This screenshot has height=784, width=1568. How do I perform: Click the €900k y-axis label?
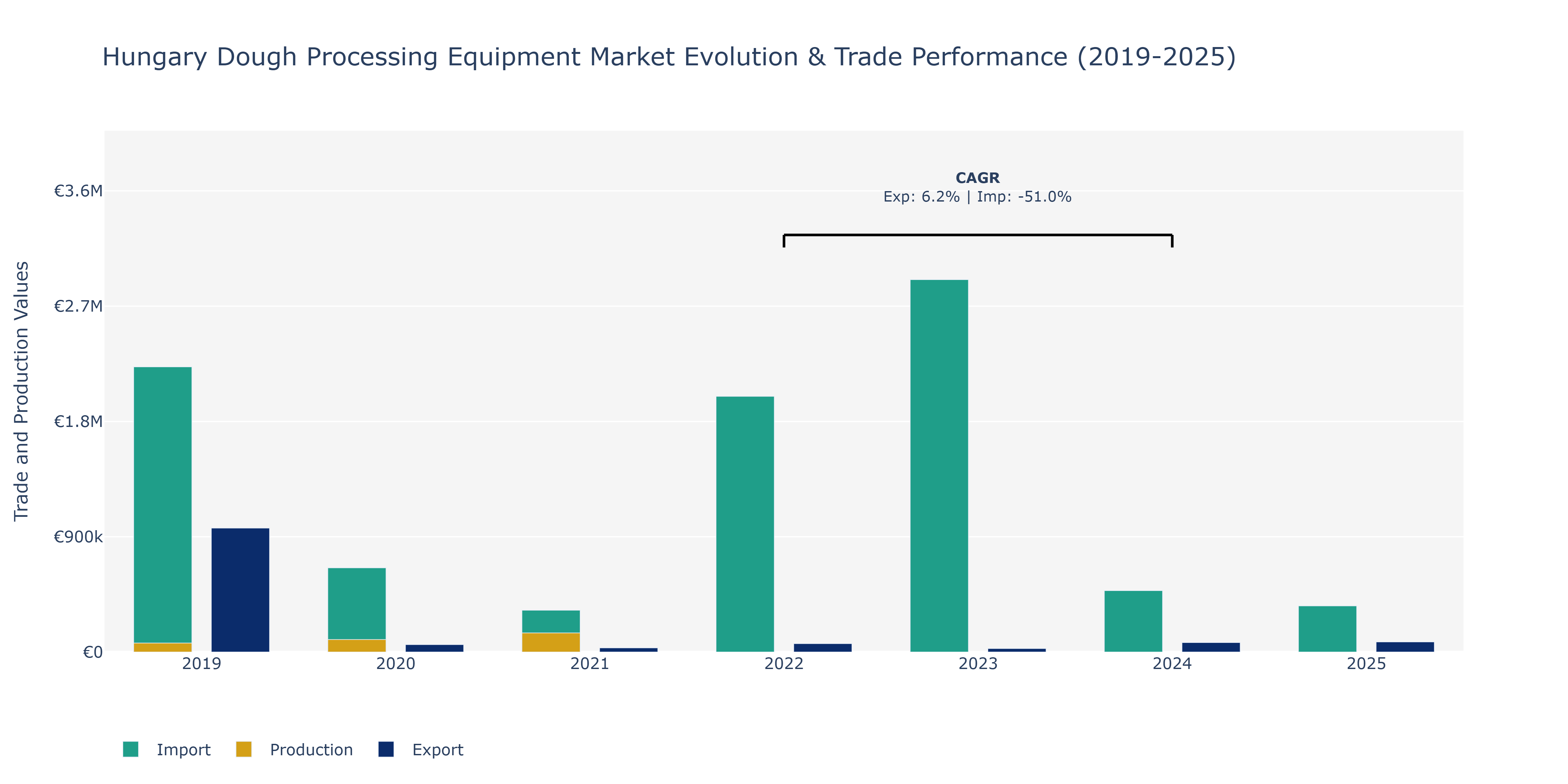coord(78,537)
